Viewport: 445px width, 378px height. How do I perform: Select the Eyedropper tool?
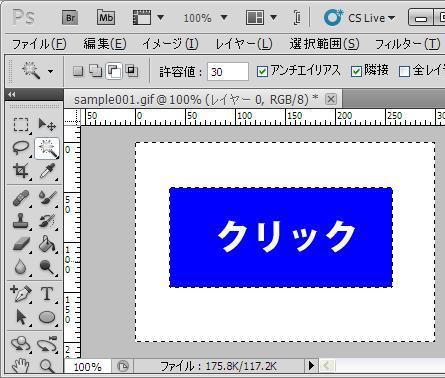tap(47, 171)
